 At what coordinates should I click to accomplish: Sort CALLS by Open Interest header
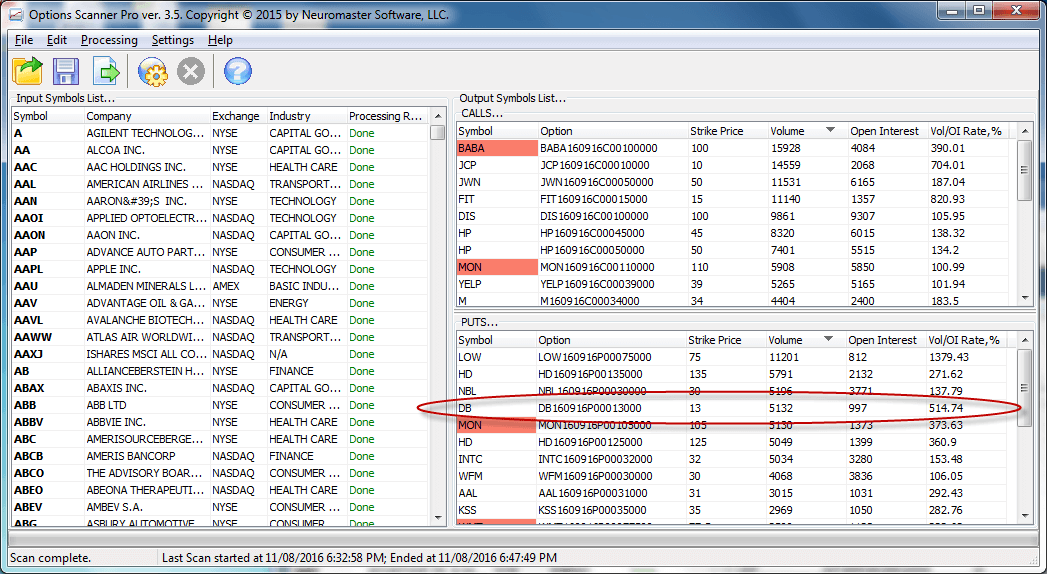[887, 131]
